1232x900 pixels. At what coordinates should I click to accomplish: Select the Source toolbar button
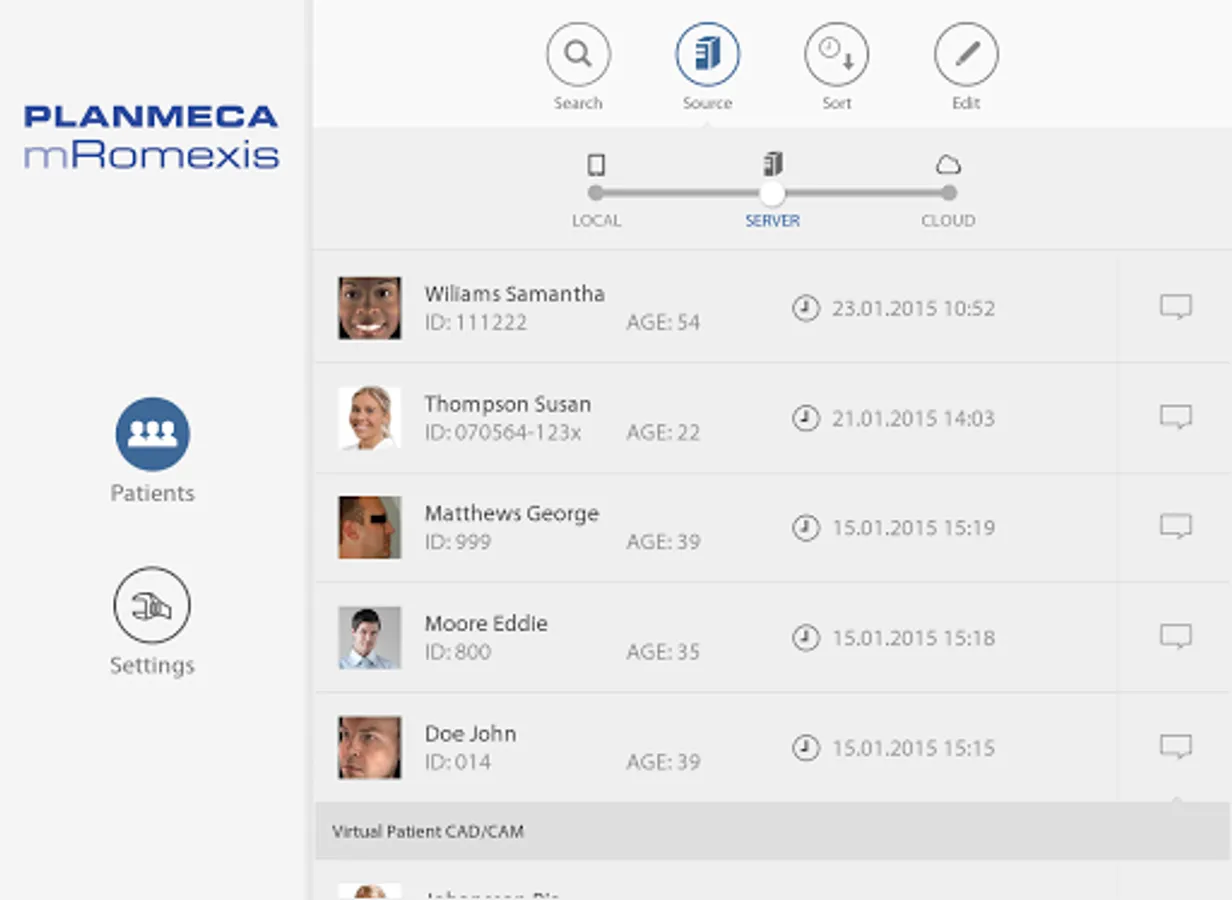click(x=707, y=54)
